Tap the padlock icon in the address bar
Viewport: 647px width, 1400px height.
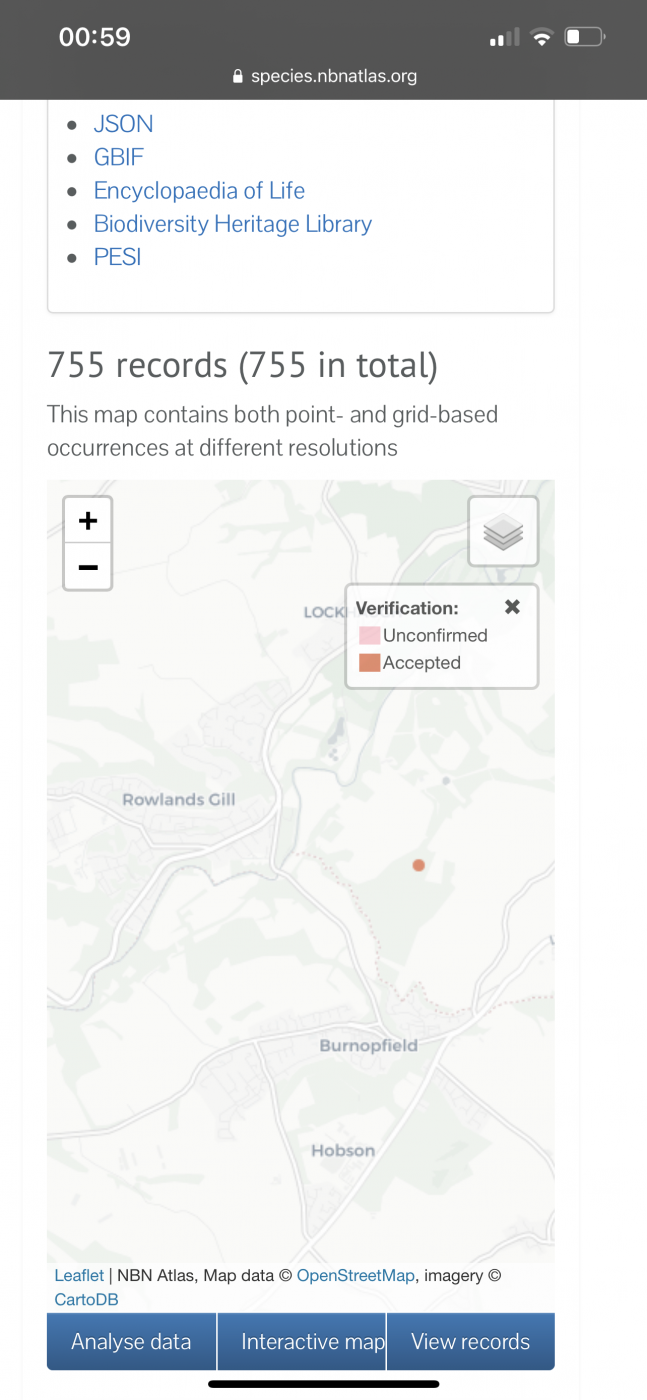click(x=237, y=76)
